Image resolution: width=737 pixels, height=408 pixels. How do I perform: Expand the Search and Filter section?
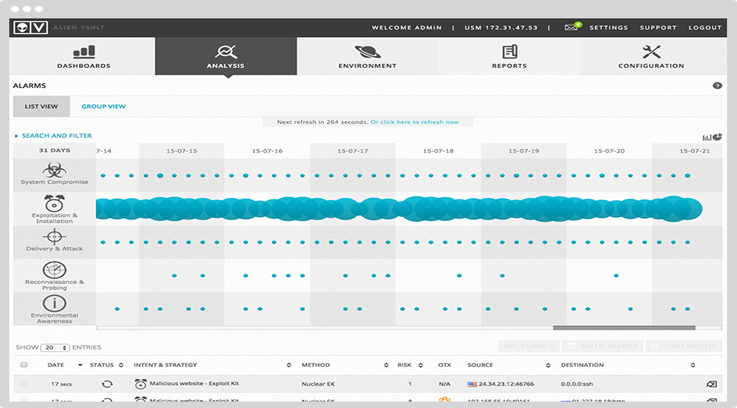pos(53,135)
